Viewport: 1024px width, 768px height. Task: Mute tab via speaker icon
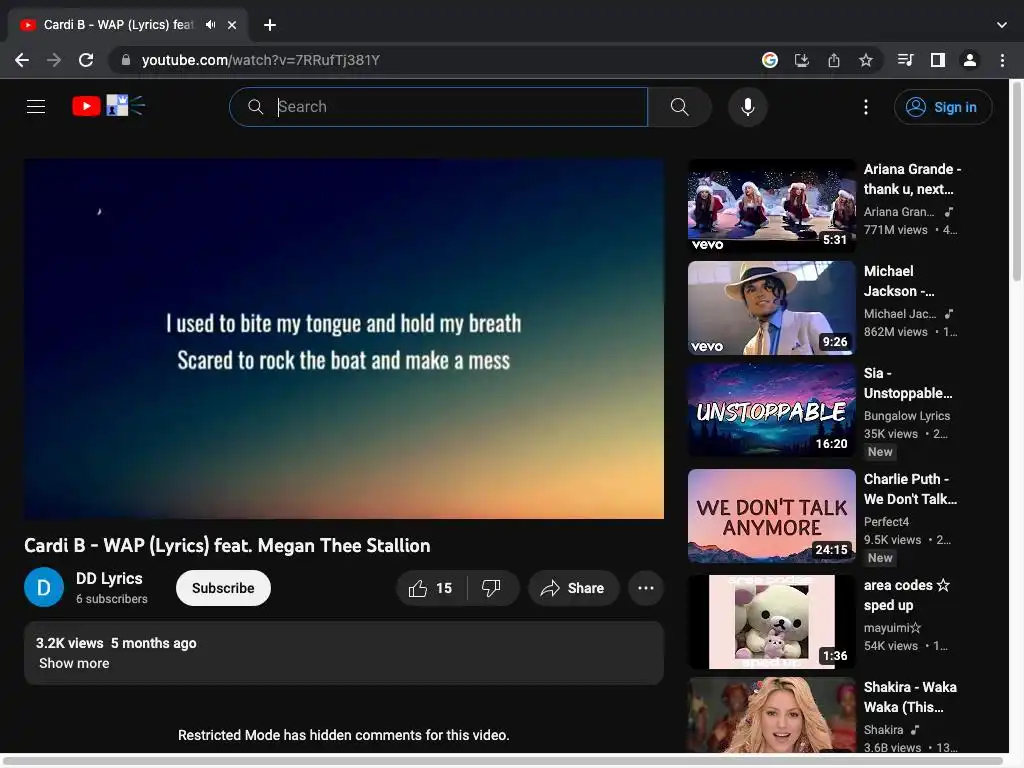click(210, 25)
